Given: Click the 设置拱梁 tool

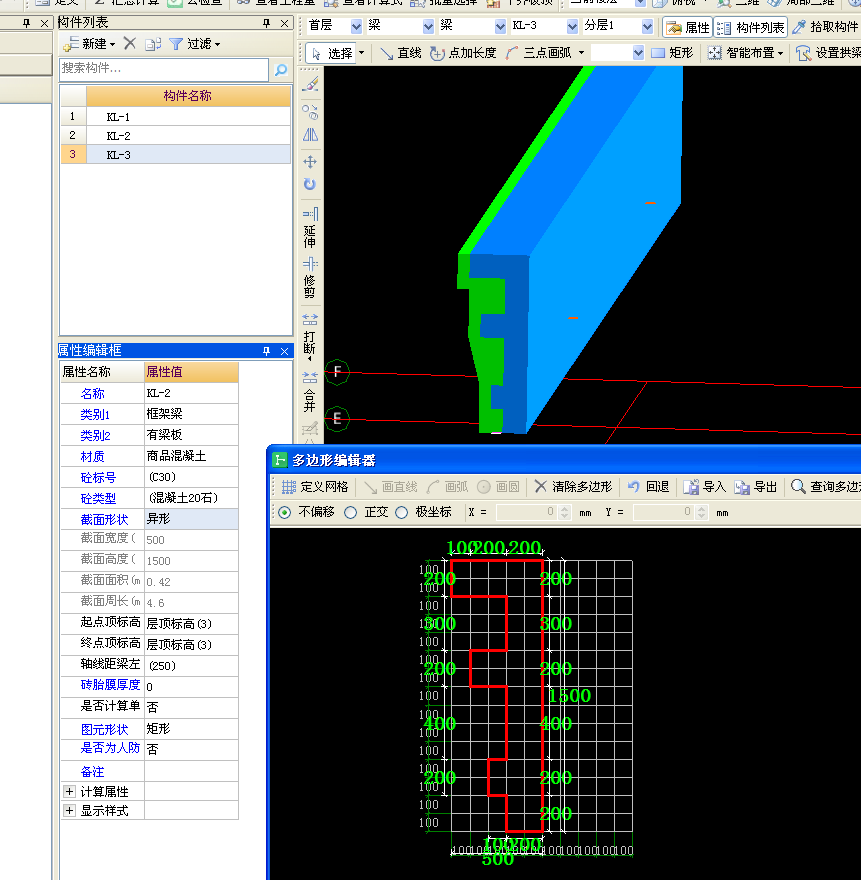Looking at the screenshot, I should pos(828,53).
